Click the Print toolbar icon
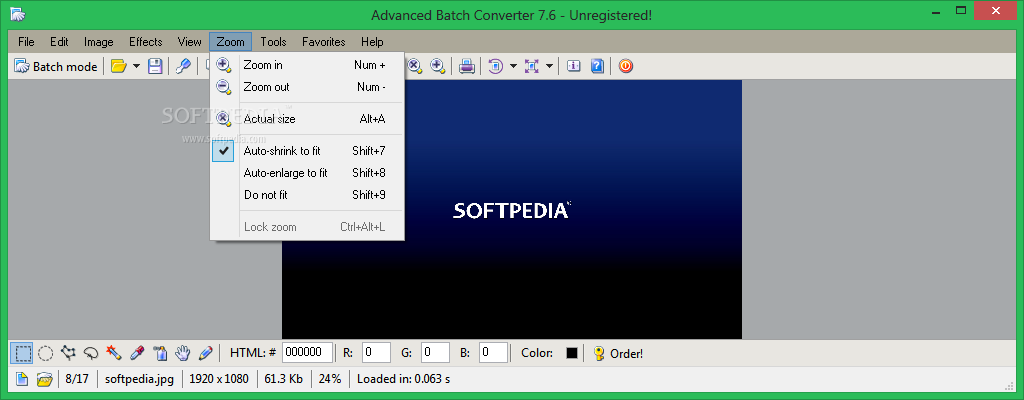 [x=466, y=66]
